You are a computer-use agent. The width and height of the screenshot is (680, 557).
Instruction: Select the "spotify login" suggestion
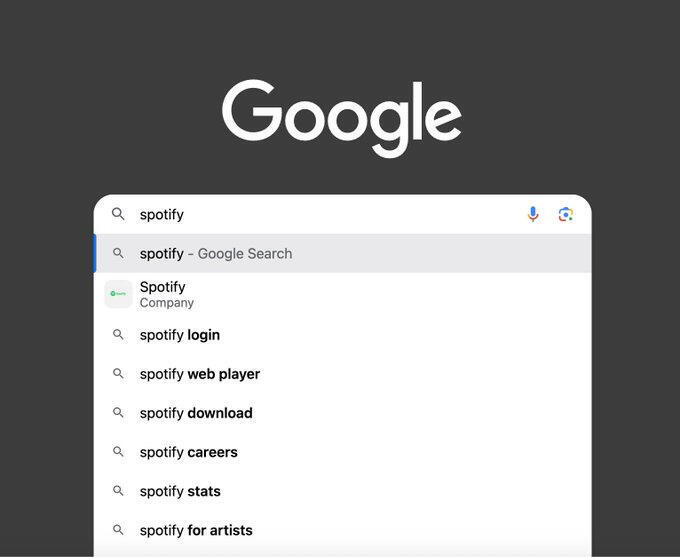(x=180, y=335)
